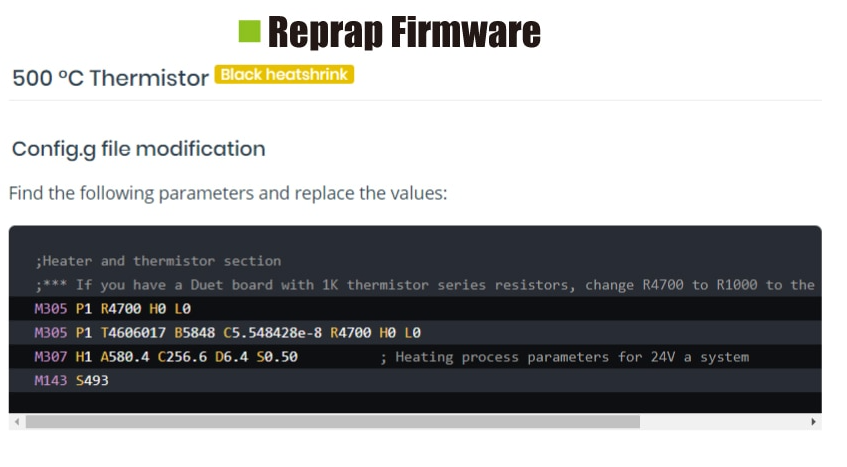The width and height of the screenshot is (847, 467).
Task: Click the C256.6 parameter in M307 line
Action: [x=182, y=357]
